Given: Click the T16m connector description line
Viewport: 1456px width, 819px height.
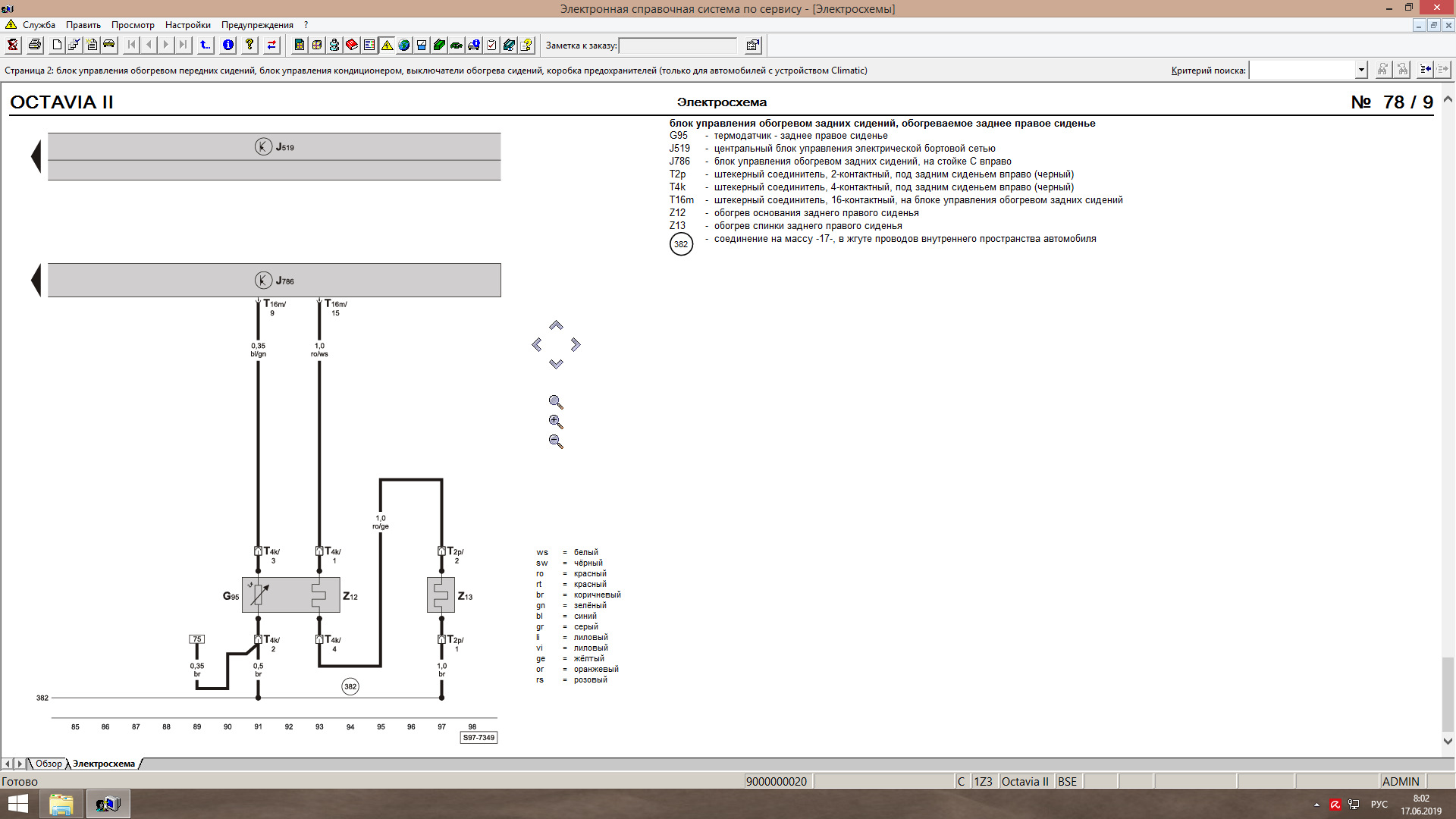Looking at the screenshot, I should (896, 200).
